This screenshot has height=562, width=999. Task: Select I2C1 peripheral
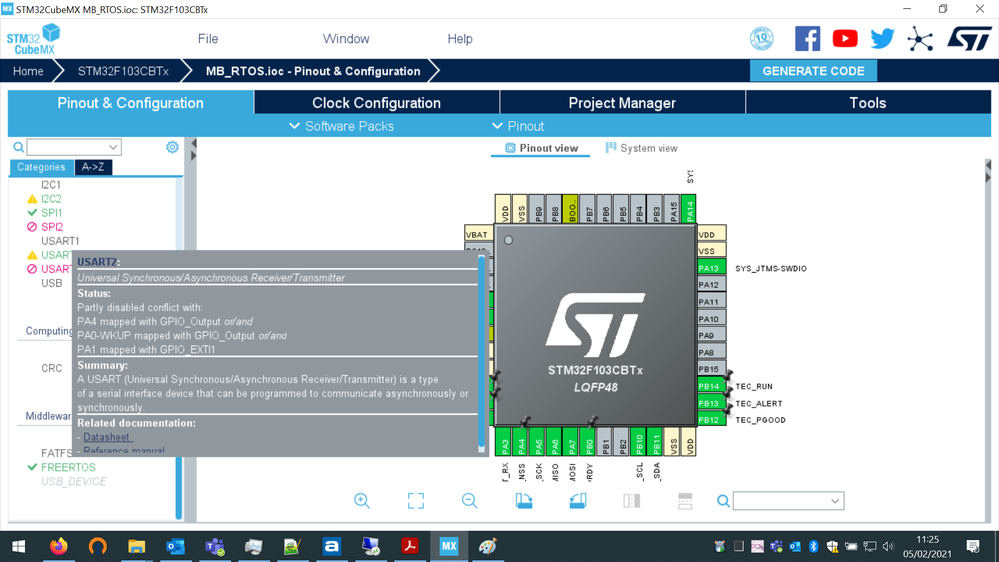coord(51,185)
